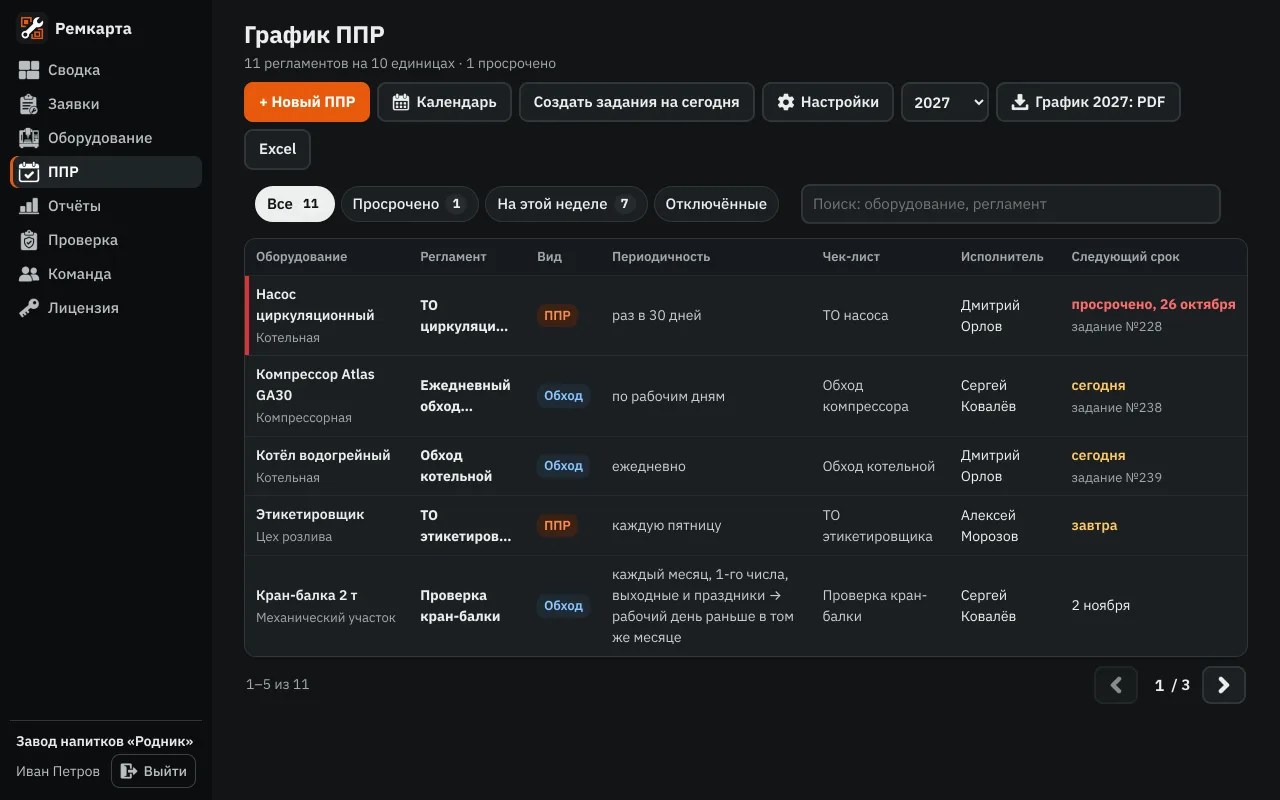Select the Все filter tab
This screenshot has height=800, width=1280.
point(294,204)
